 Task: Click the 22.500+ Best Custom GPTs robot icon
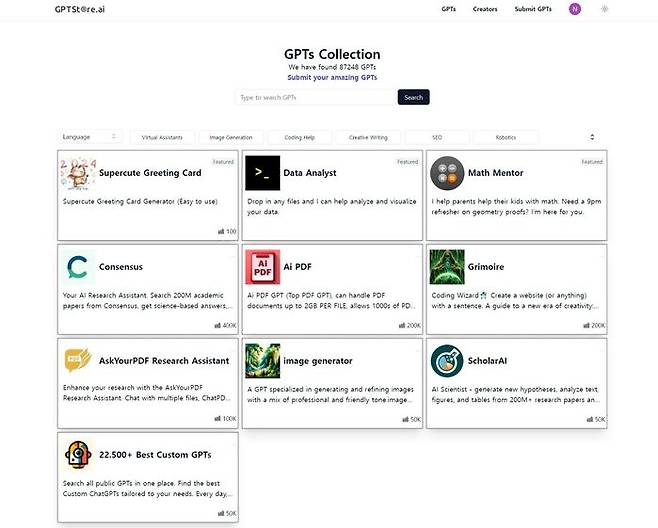[x=78, y=455]
